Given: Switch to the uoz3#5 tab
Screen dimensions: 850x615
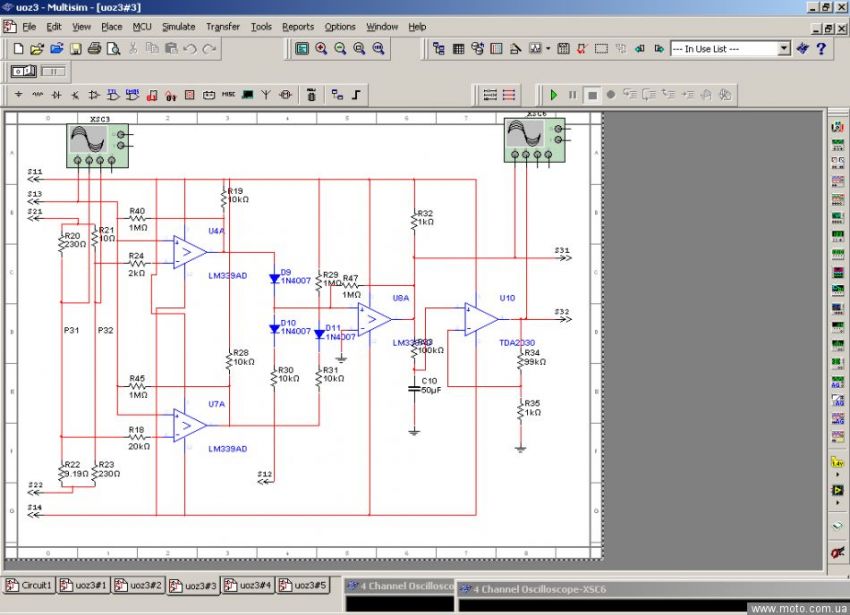Looking at the screenshot, I should click(303, 585).
